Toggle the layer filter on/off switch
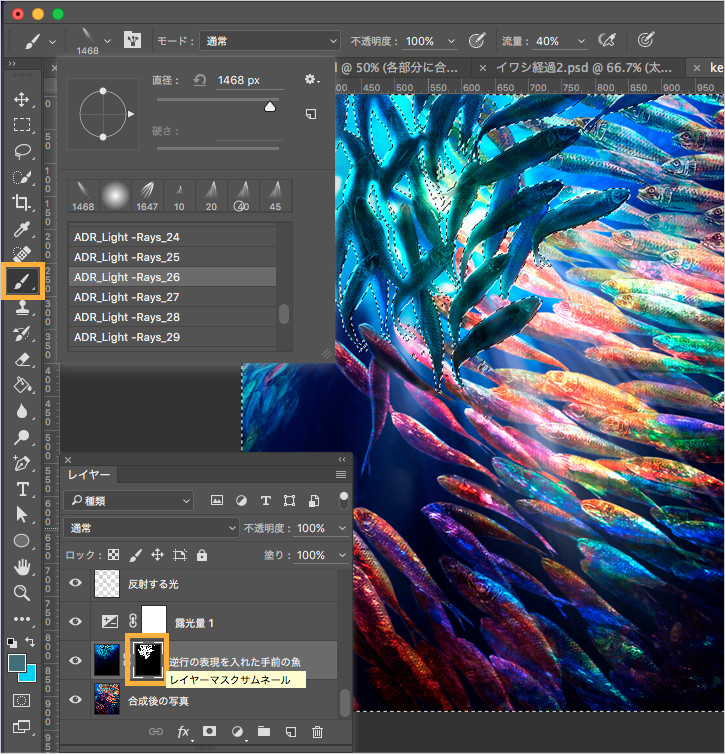The image size is (725, 754). 343,500
